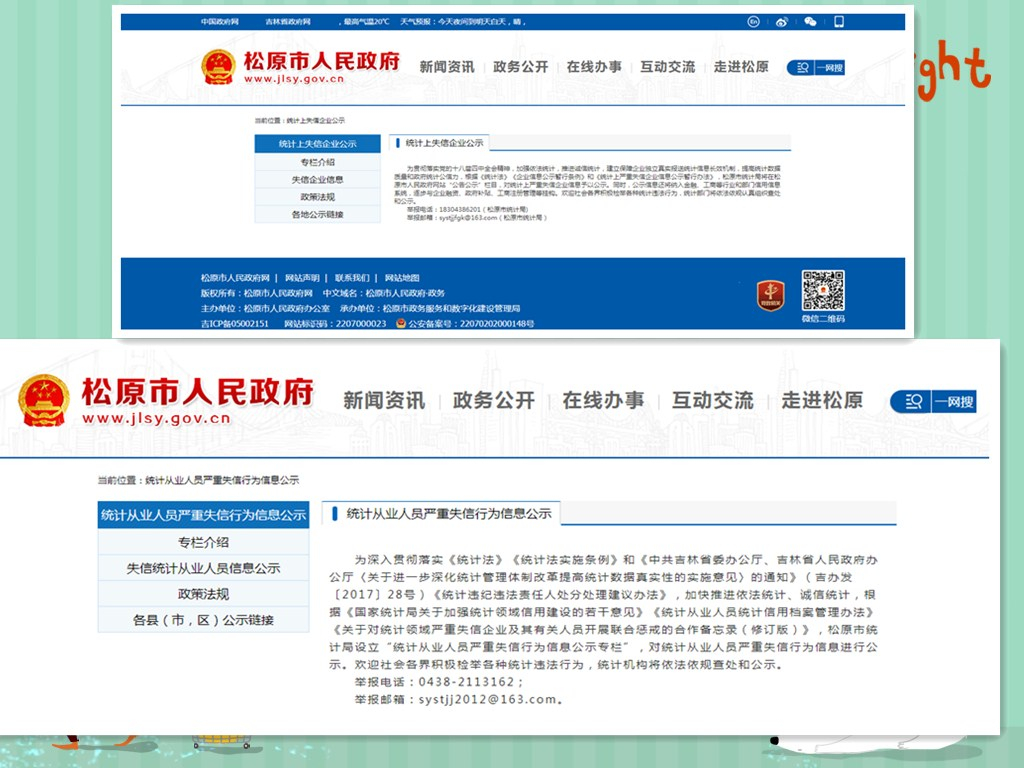Select 统计从业人员严重失信行为信息公示 sidebar header
Screen dimensions: 1024x768
pyautogui.click(x=203, y=515)
